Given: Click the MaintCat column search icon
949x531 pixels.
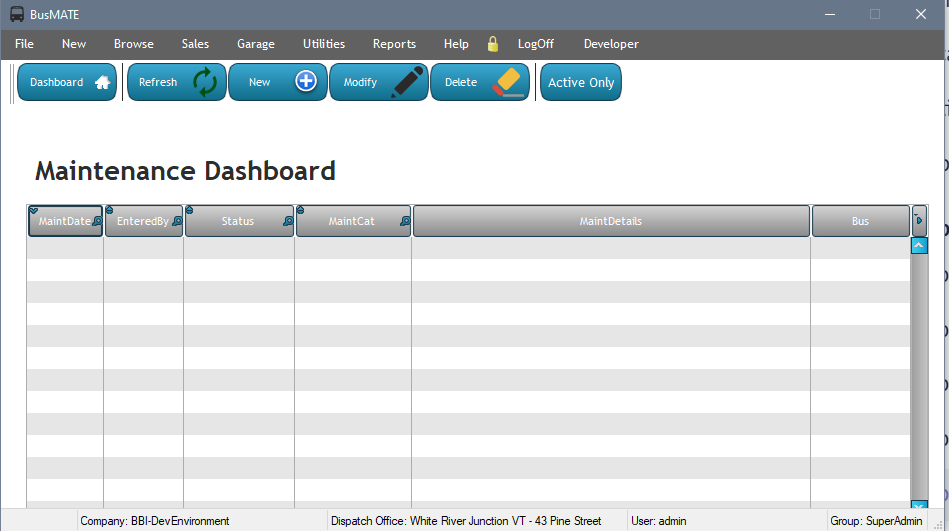Looking at the screenshot, I should [x=405, y=222].
